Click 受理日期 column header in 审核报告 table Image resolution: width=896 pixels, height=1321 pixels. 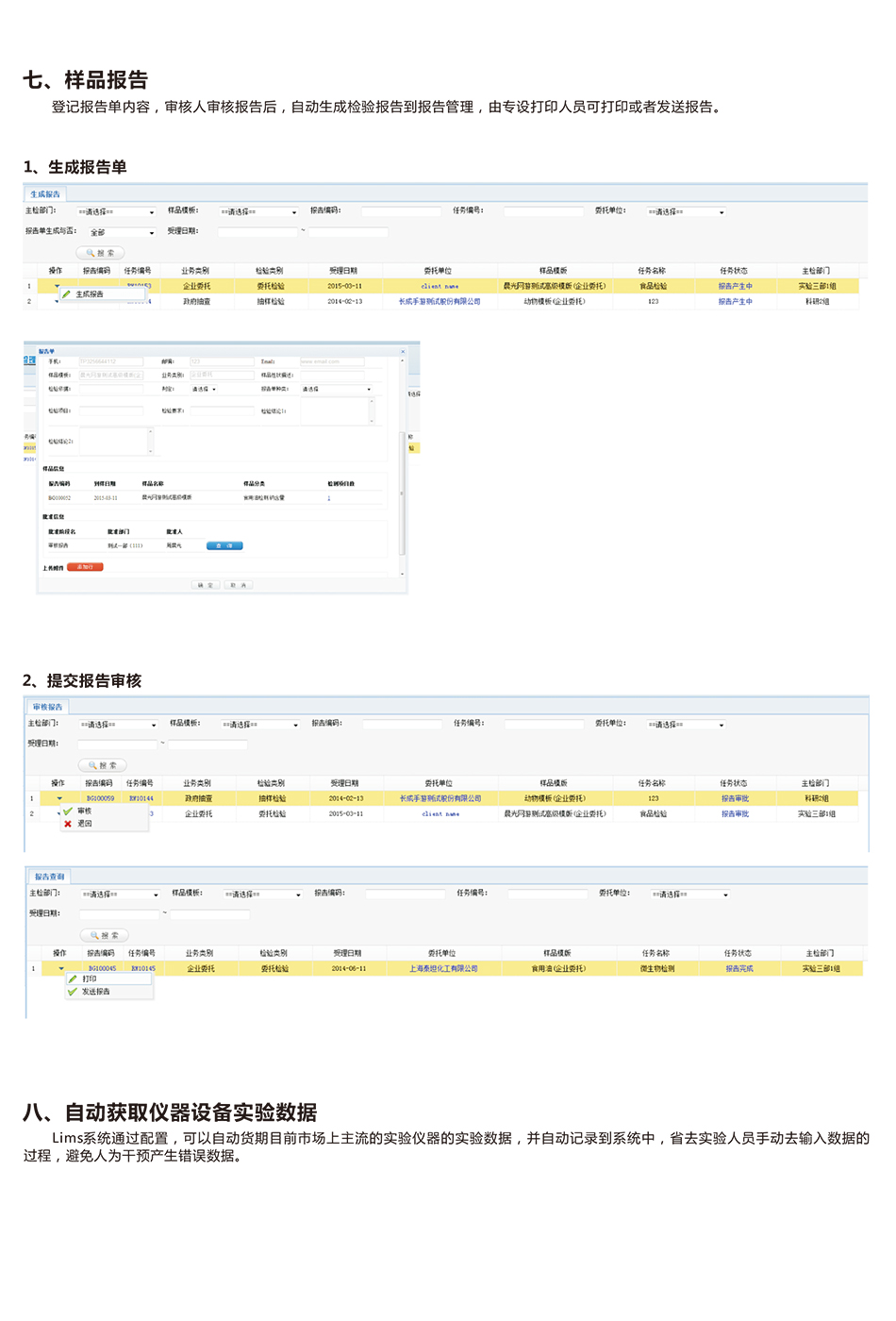(x=344, y=783)
